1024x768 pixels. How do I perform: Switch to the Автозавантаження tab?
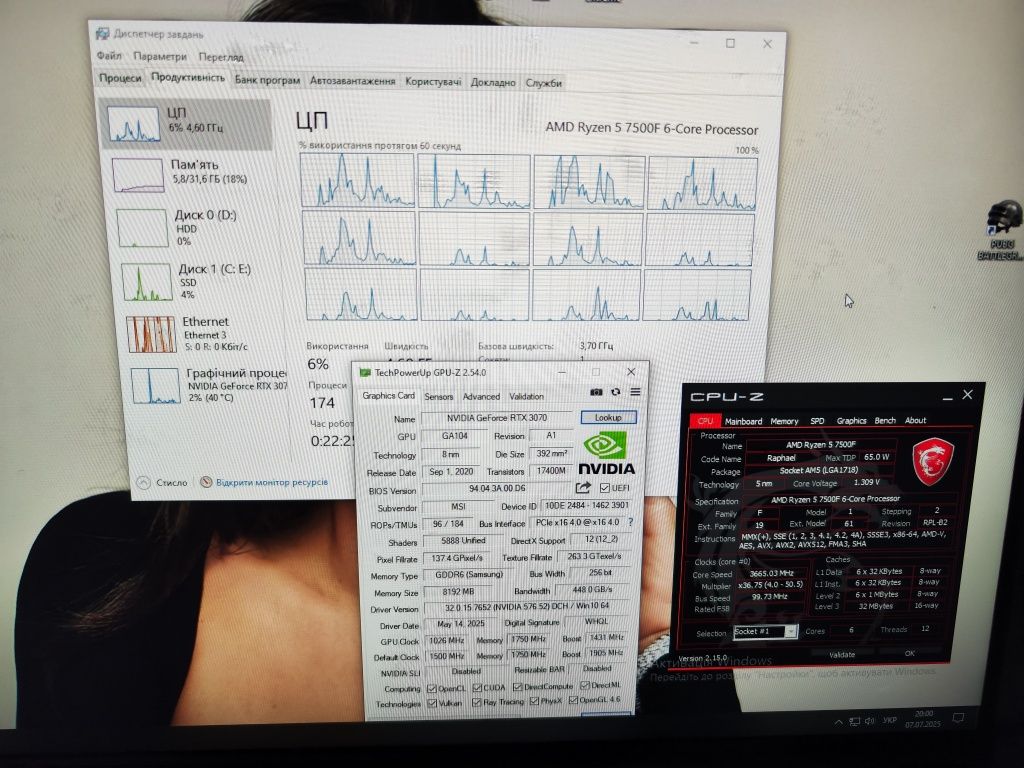tap(352, 81)
